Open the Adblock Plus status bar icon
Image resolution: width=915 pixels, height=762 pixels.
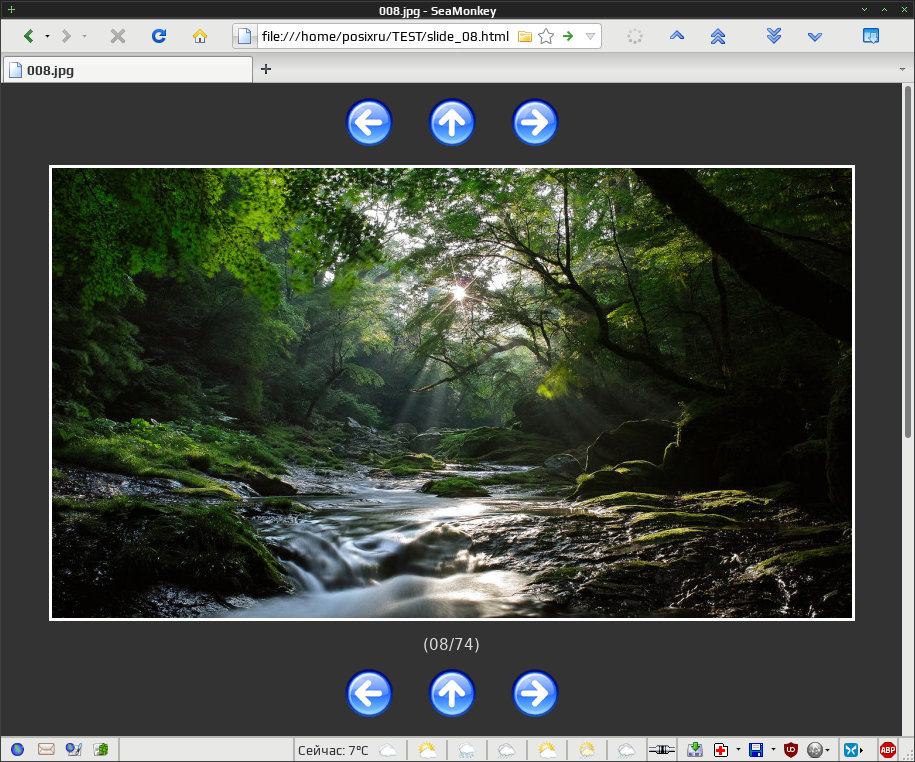click(x=888, y=750)
